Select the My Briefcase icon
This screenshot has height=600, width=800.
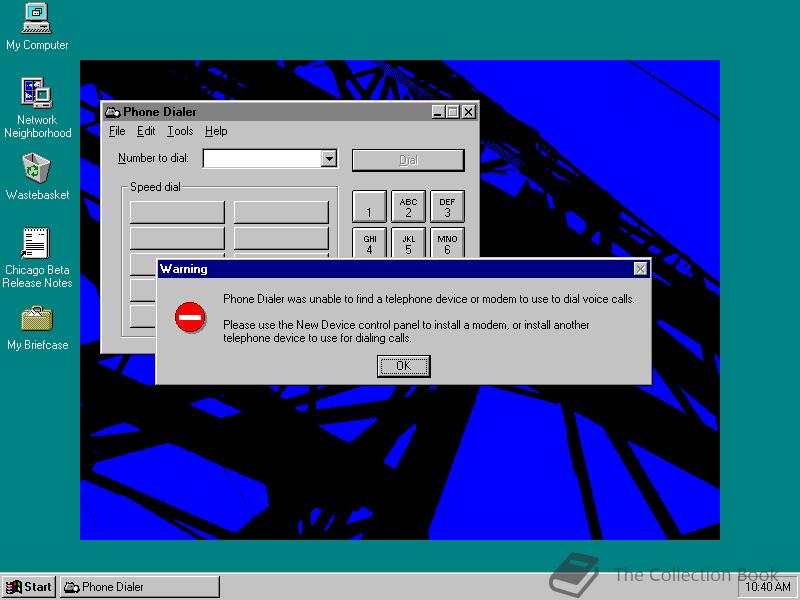coord(37,328)
